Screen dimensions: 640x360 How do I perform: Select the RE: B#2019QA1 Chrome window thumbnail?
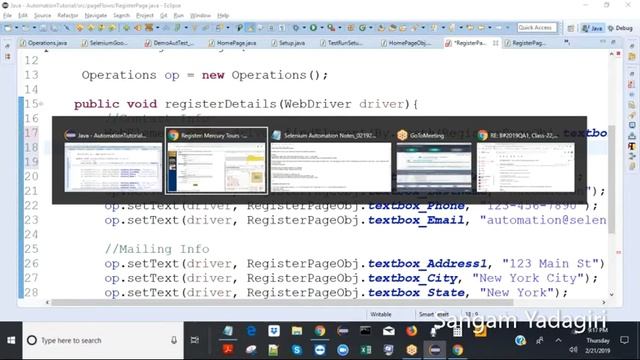coord(526,161)
